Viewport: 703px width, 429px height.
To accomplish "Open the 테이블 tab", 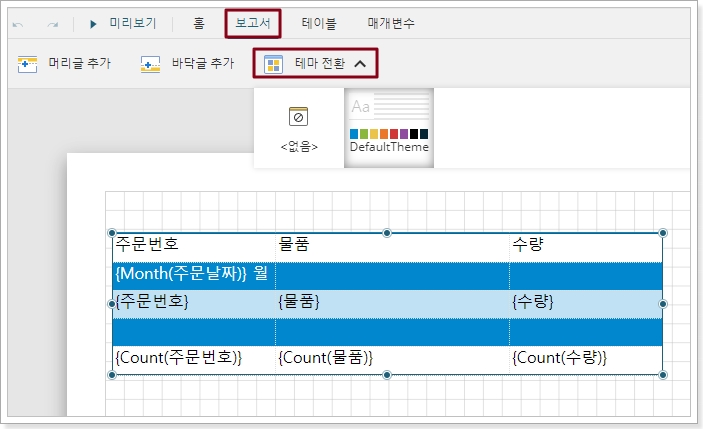I will pyautogui.click(x=319, y=23).
